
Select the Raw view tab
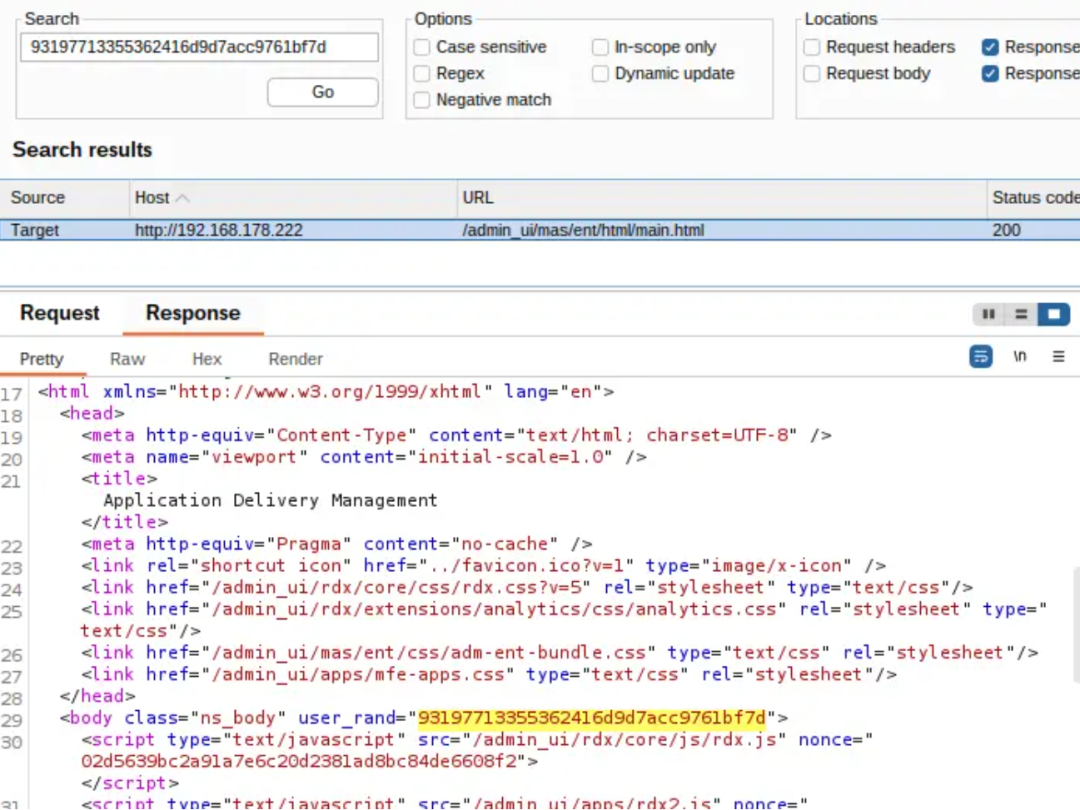point(127,359)
